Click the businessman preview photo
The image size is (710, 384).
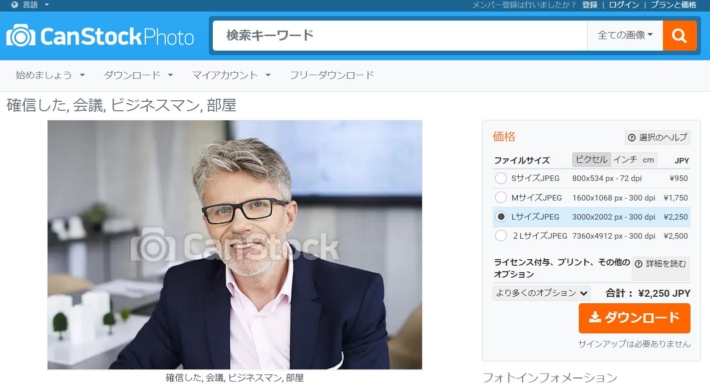coord(235,245)
